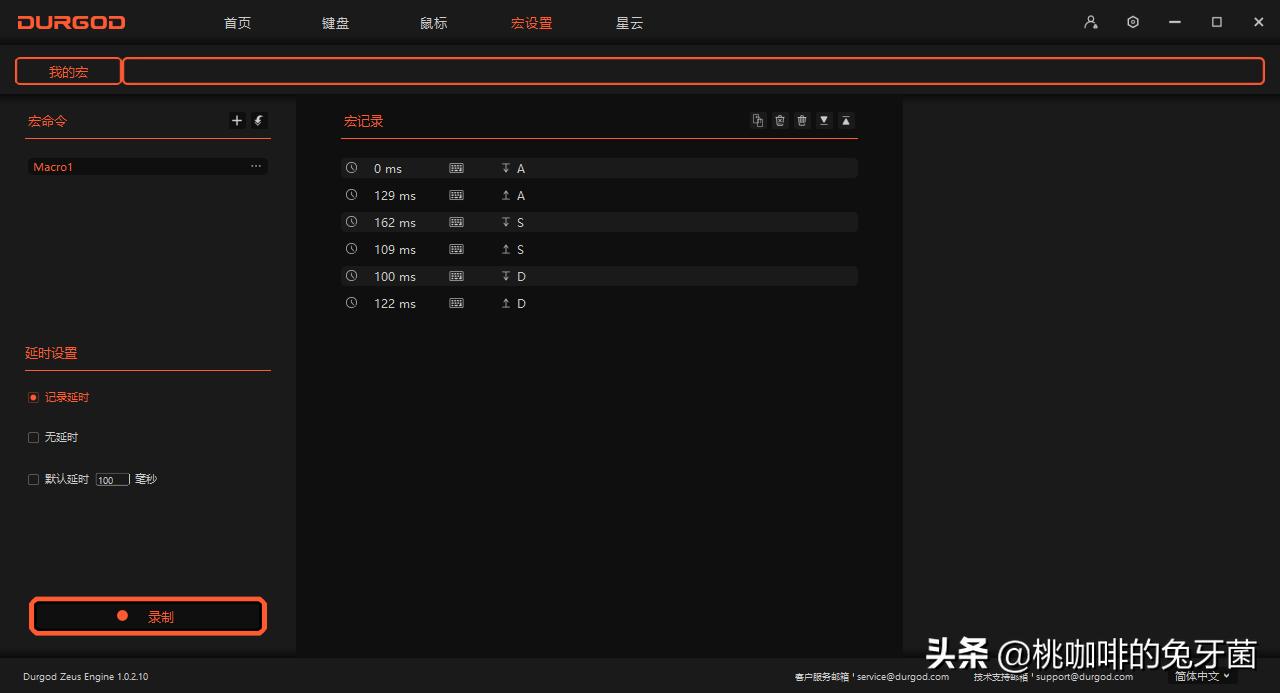Open the 简体中文 language dropdown
The height and width of the screenshot is (693, 1280).
[x=1199, y=676]
